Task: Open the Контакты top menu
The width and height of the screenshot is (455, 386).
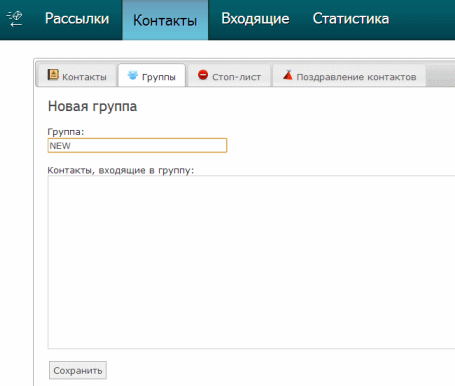Action: click(165, 20)
